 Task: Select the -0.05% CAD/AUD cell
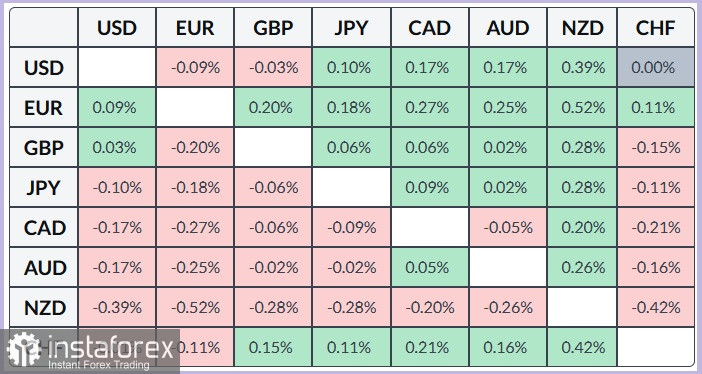[x=508, y=228]
